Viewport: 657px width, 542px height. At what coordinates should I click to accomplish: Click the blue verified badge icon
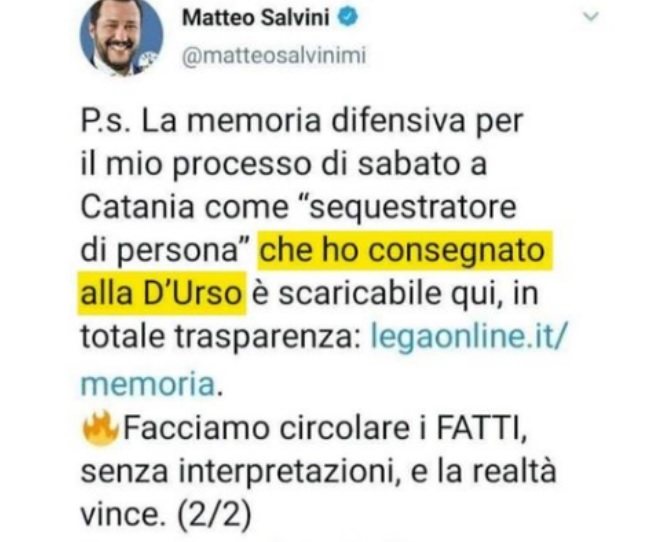pyautogui.click(x=348, y=17)
